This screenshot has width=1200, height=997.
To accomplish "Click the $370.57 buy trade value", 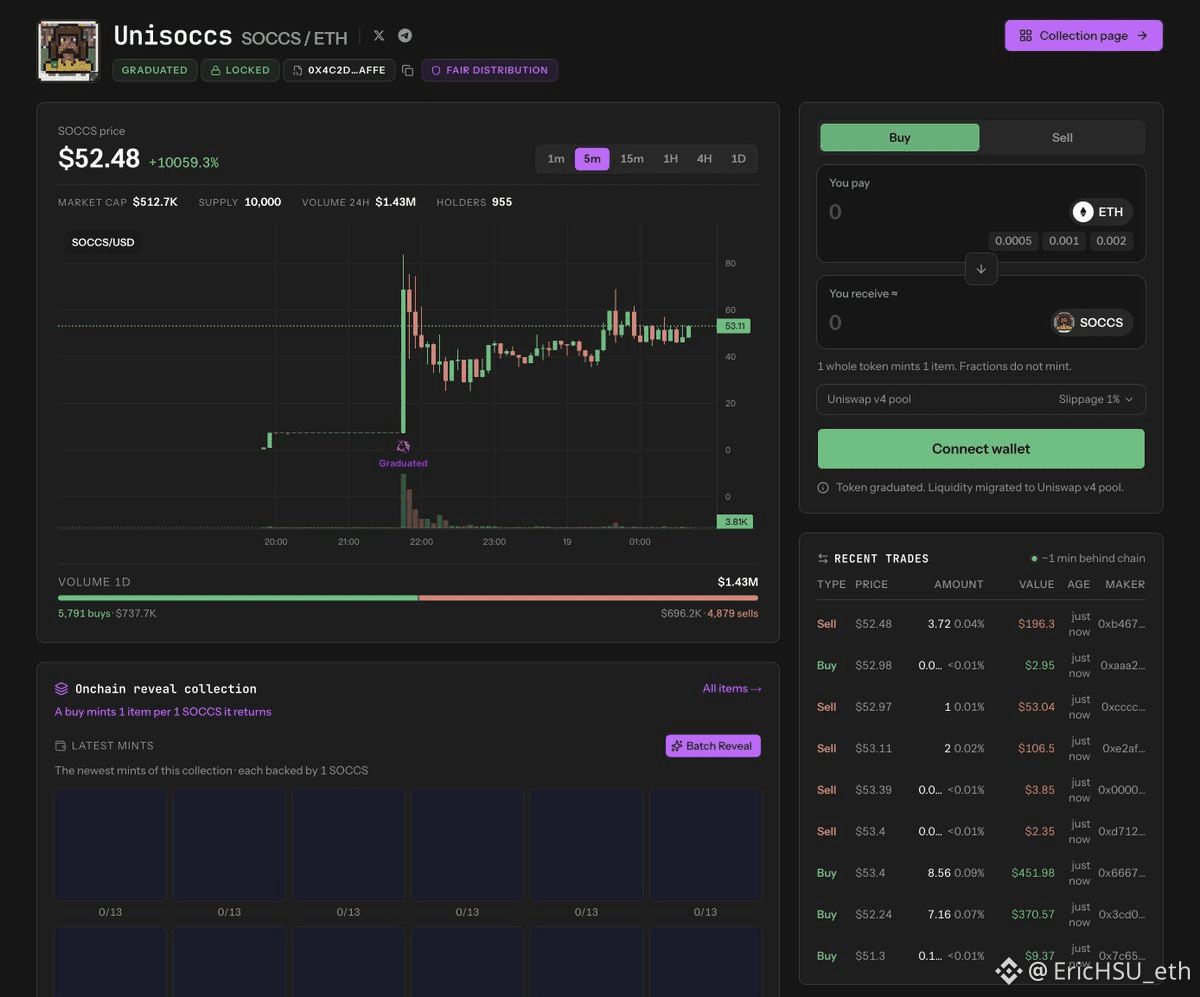I will (x=1033, y=914).
